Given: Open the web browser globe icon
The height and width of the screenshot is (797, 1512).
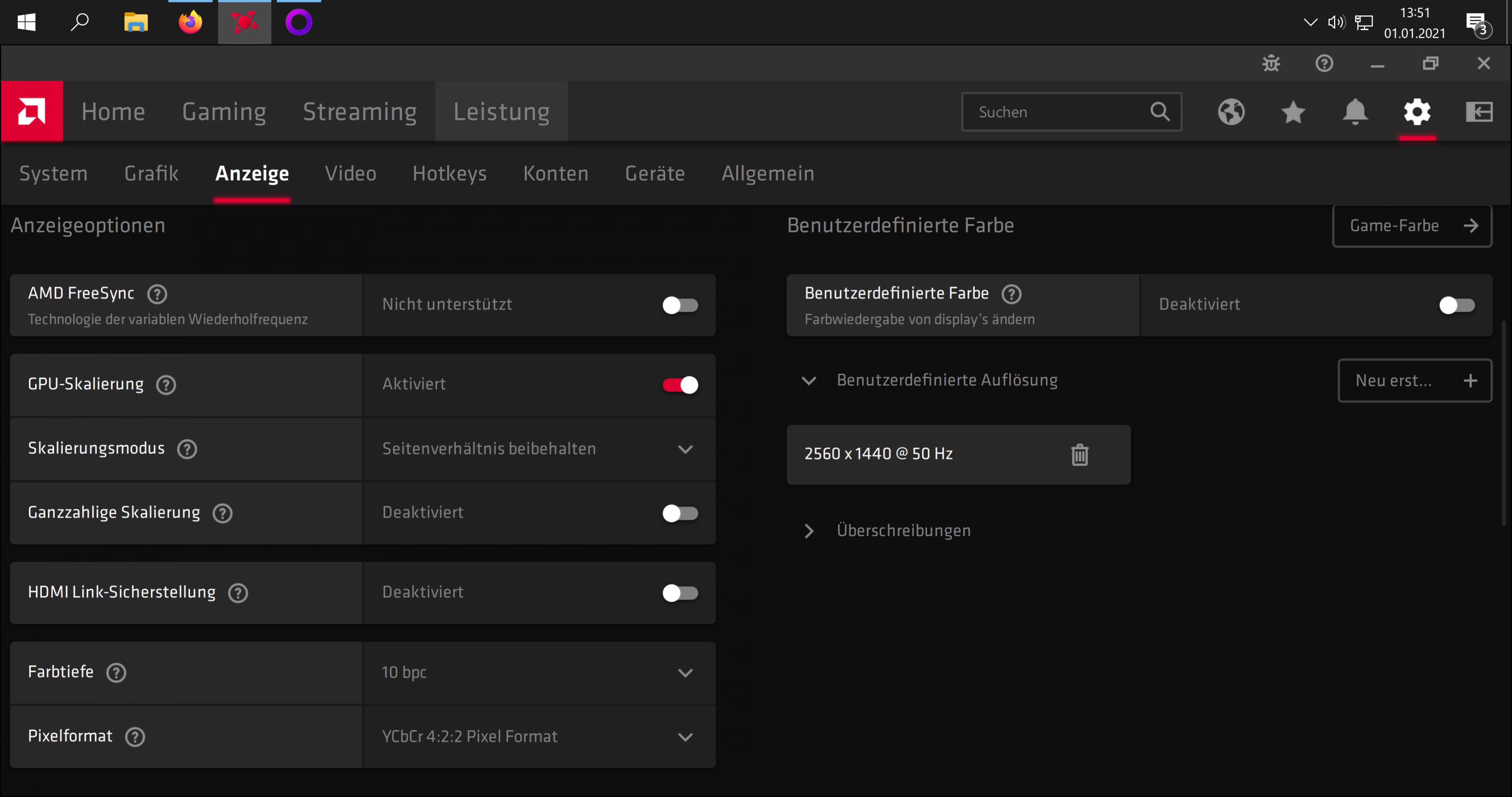Looking at the screenshot, I should tap(1231, 111).
